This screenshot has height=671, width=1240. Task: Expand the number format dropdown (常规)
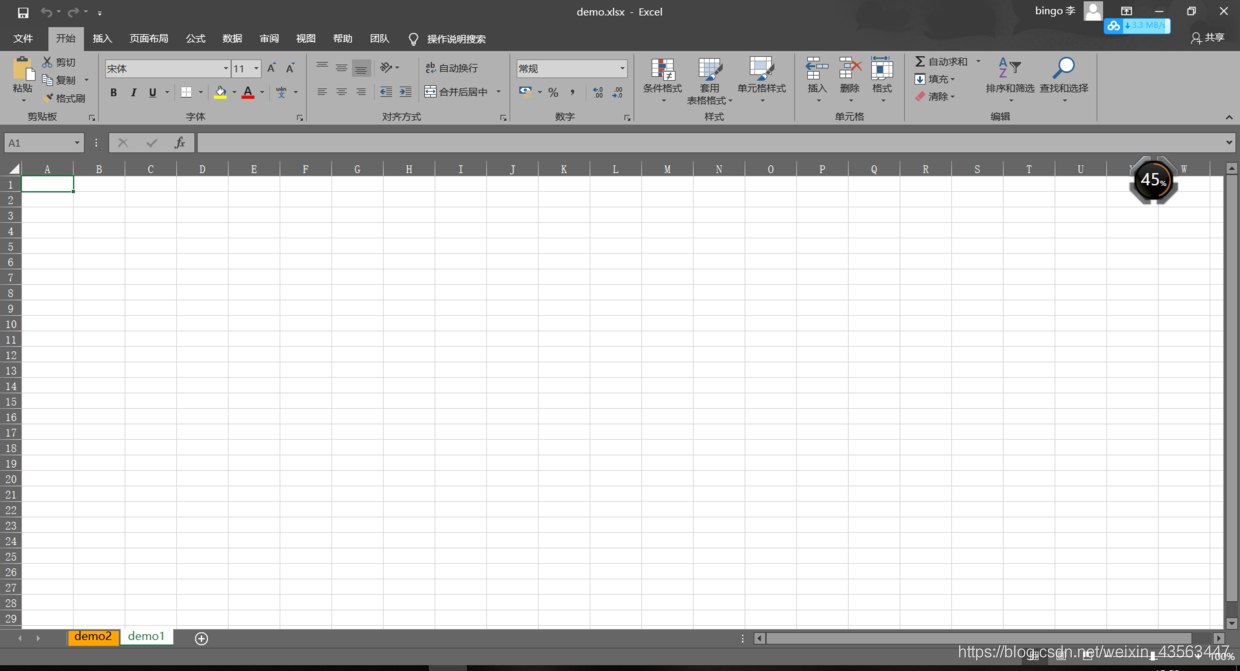pos(622,69)
